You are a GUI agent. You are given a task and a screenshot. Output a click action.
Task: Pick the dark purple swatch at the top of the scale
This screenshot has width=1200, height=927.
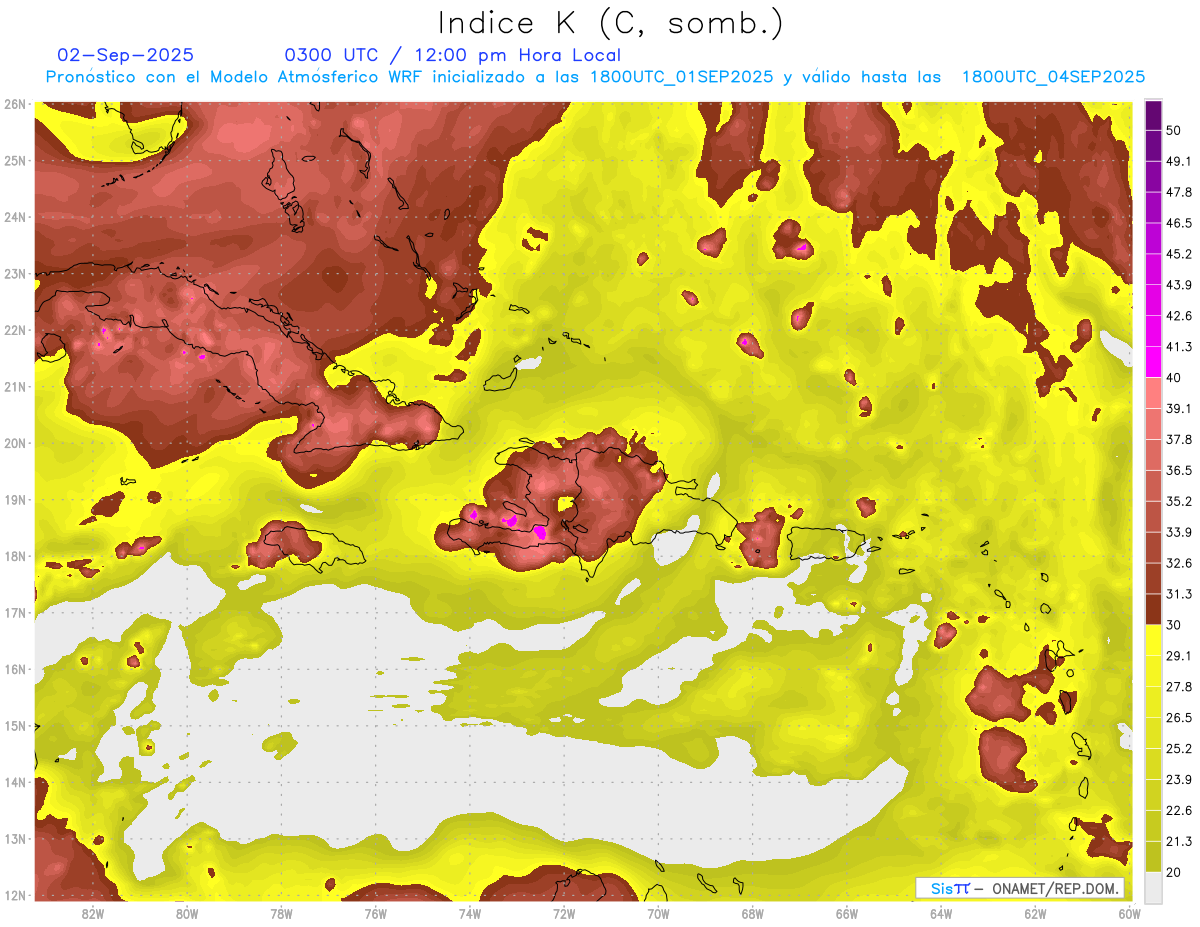click(1153, 115)
